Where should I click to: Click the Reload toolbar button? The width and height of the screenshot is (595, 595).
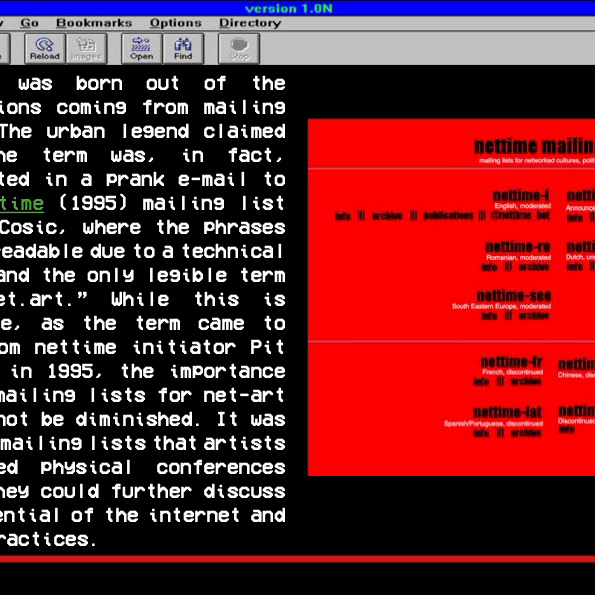click(x=45, y=48)
